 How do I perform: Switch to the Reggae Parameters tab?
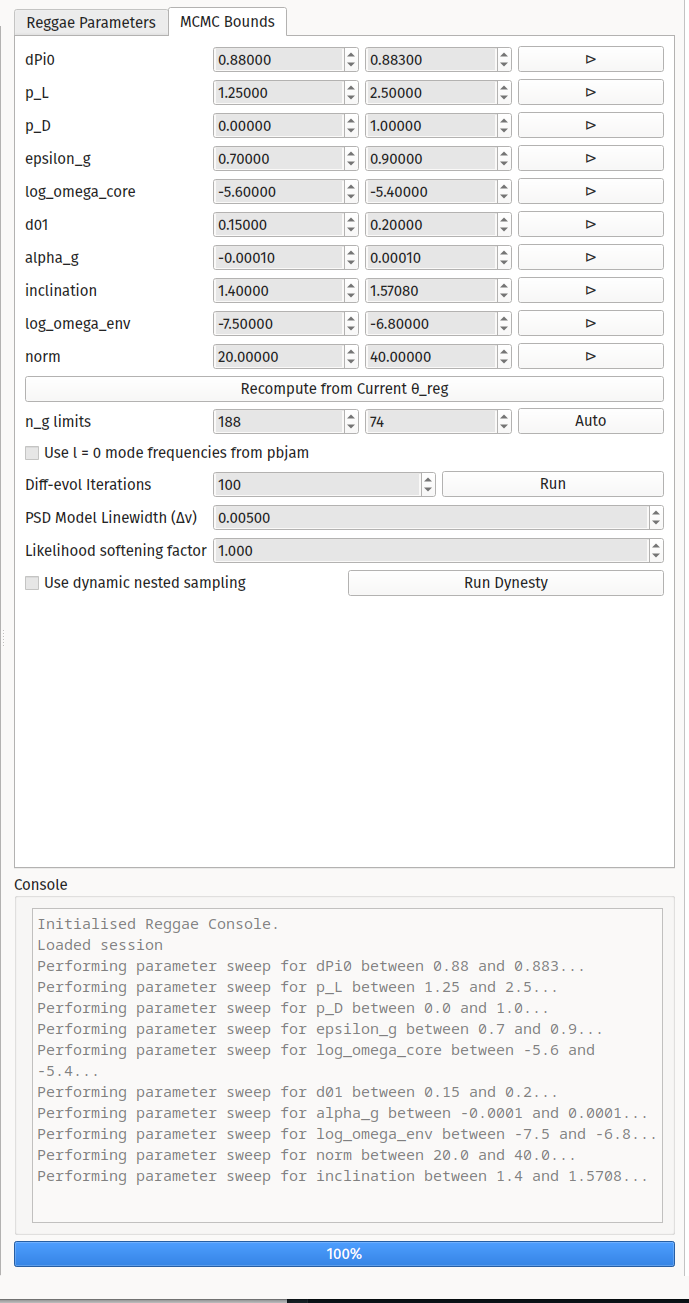tap(91, 22)
